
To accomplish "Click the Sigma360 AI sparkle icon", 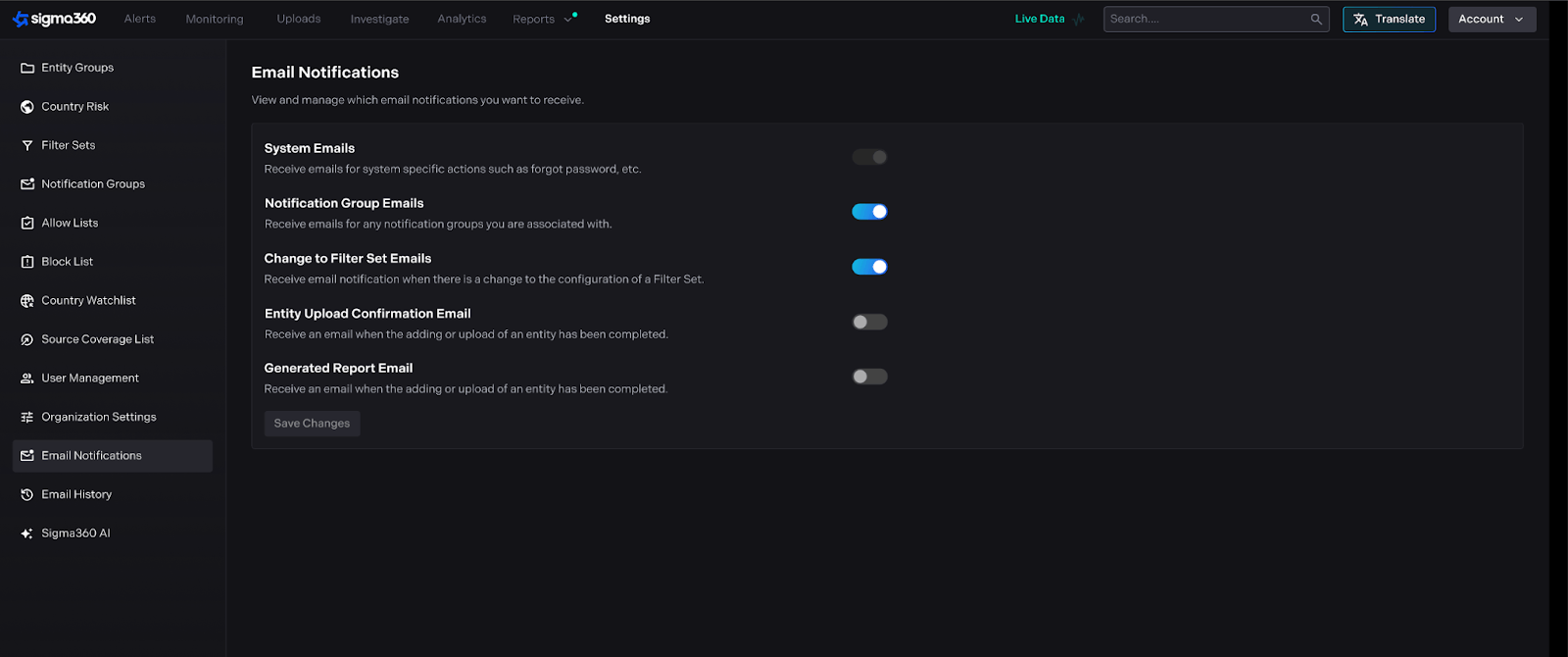I will (x=27, y=534).
